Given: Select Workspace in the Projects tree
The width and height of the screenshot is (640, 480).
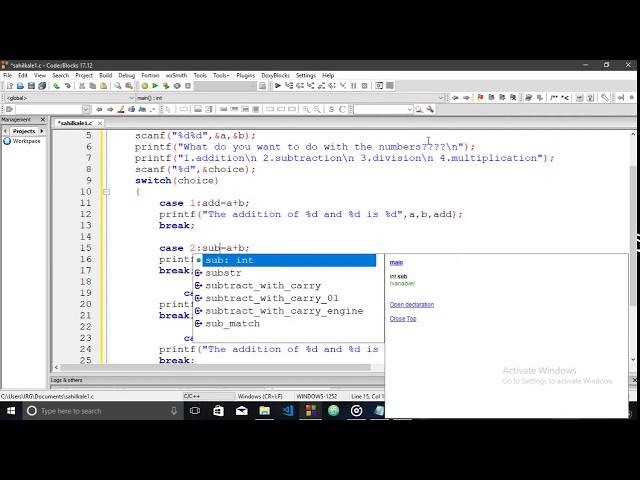Looking at the screenshot, I should pyautogui.click(x=26, y=141).
